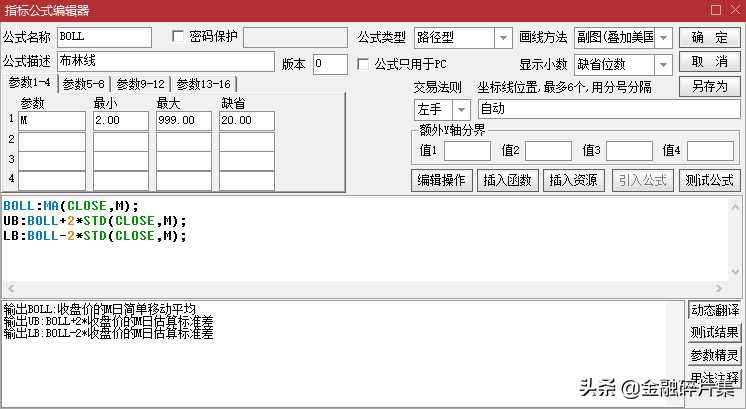Click the 公式名称 input field containing BOLL
The image size is (746, 409).
(x=104, y=38)
